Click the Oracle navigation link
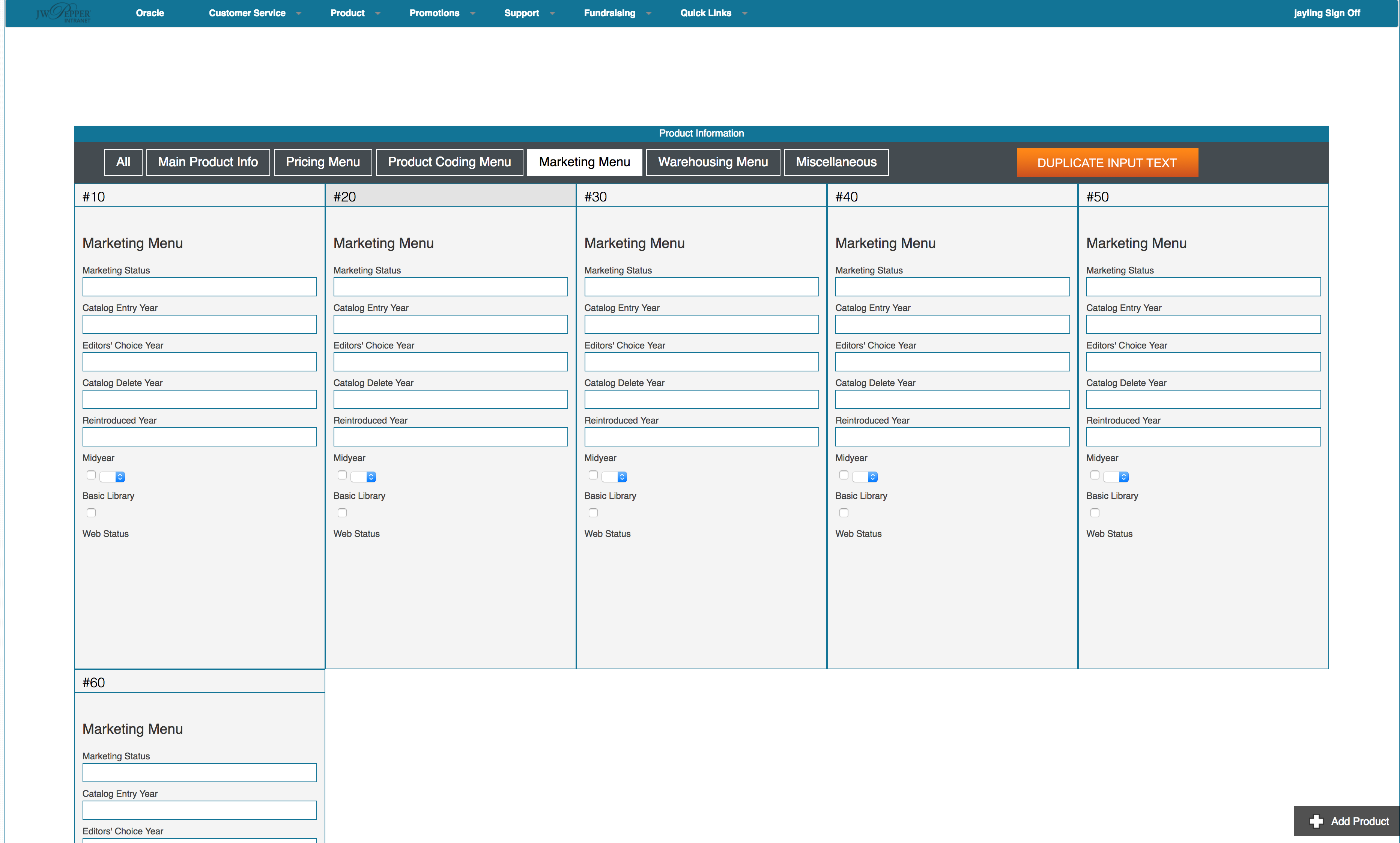 [x=150, y=13]
